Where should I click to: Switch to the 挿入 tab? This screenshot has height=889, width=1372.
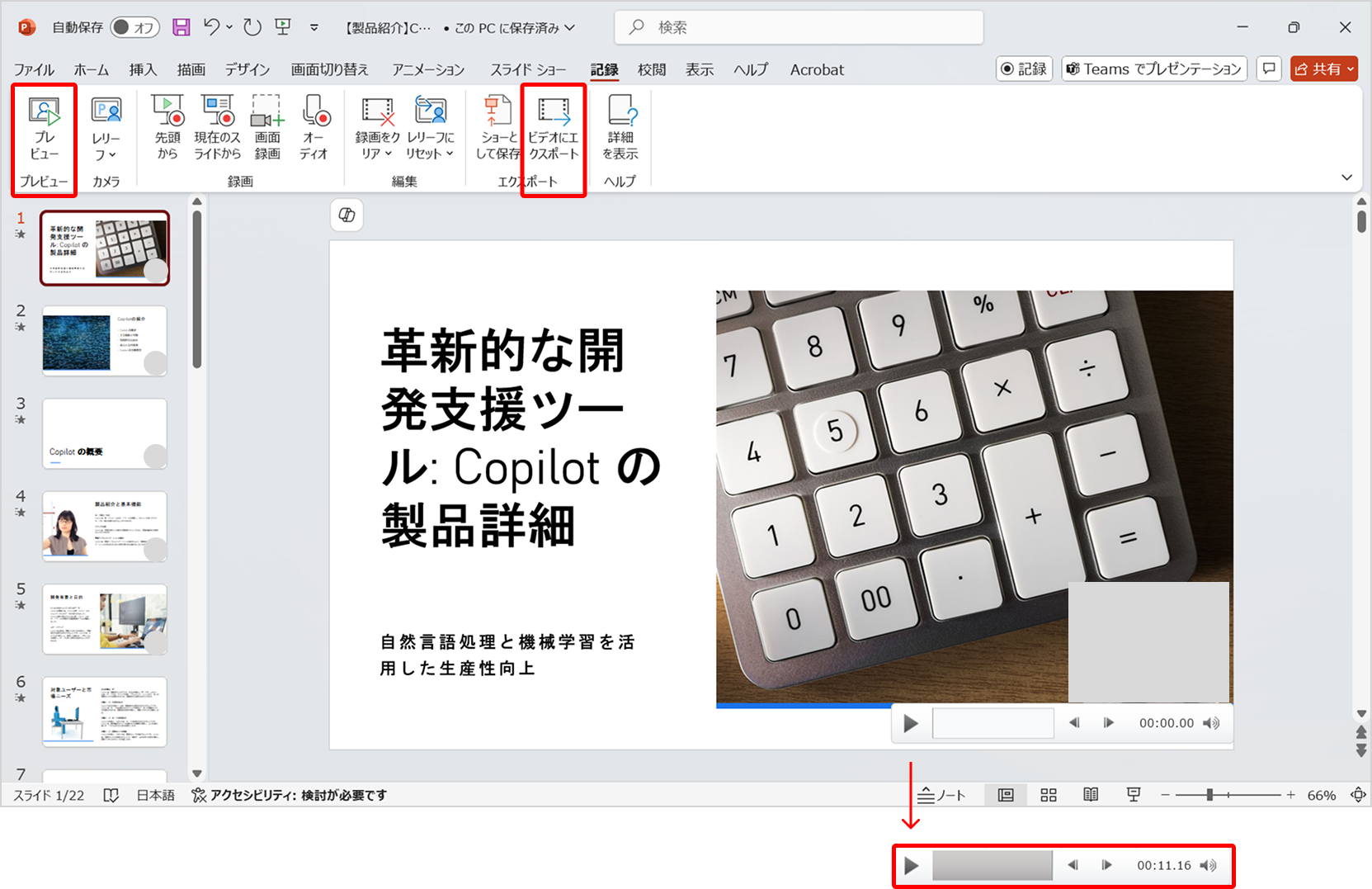pos(143,69)
